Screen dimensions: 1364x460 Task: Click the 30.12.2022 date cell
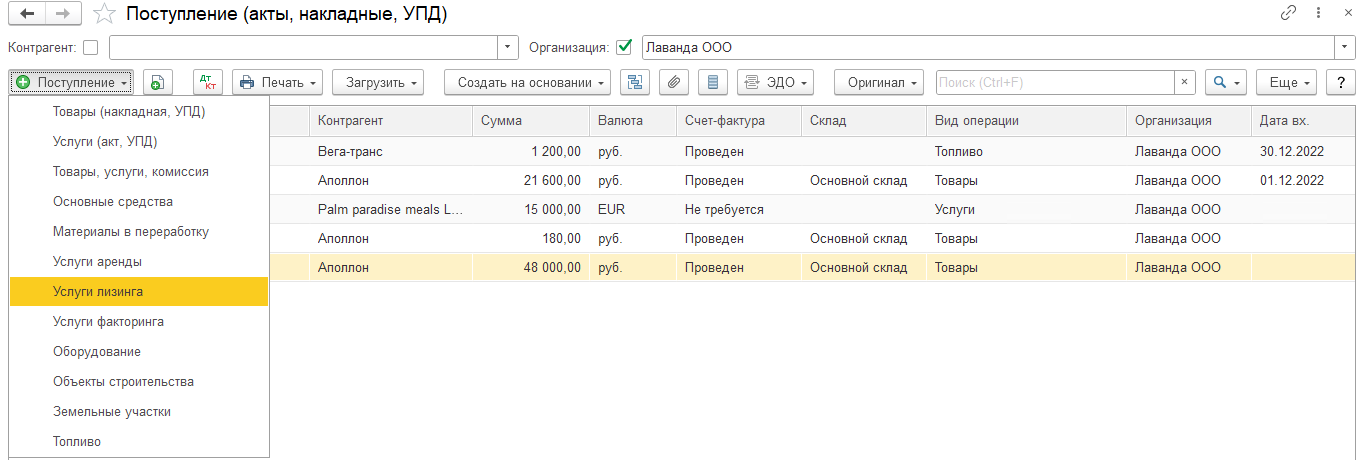point(1304,152)
